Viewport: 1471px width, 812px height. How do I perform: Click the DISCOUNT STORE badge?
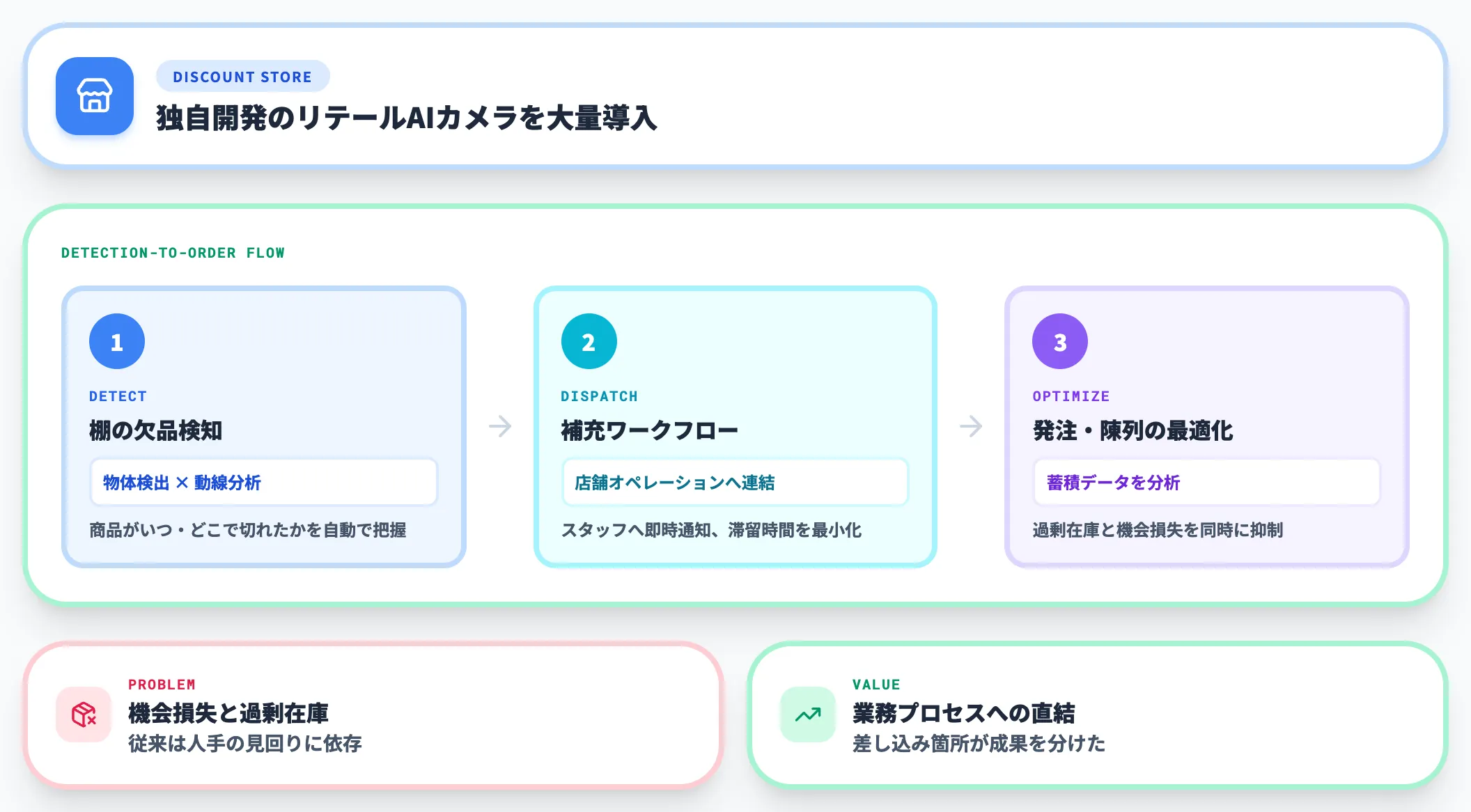click(x=242, y=77)
